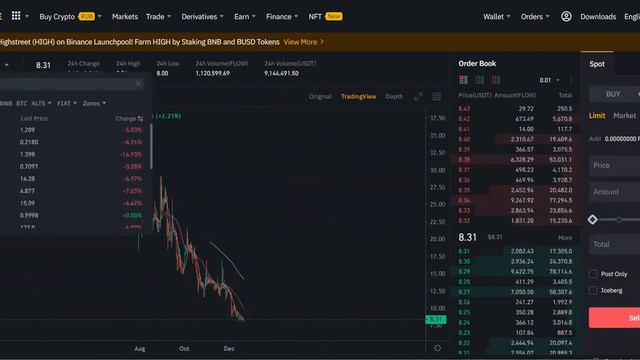Open the apps grid menu icon
The width and height of the screenshot is (640, 360).
pyautogui.click(x=16, y=16)
